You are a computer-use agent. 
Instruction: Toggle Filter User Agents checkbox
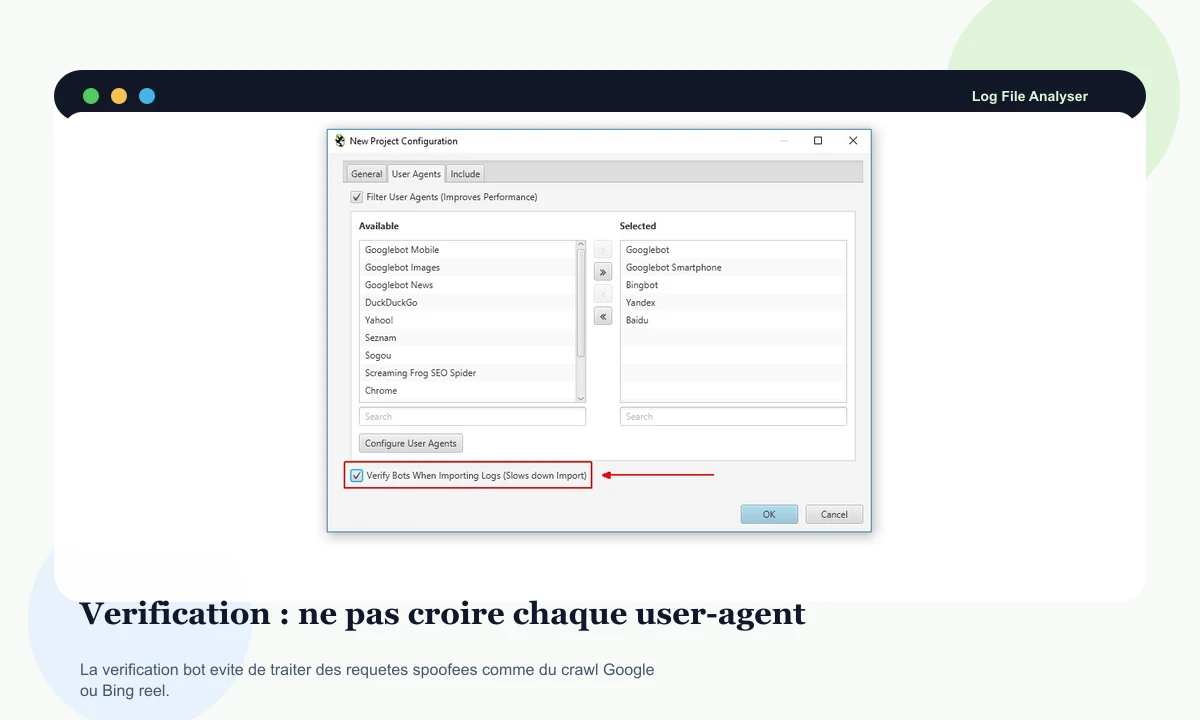[357, 197]
